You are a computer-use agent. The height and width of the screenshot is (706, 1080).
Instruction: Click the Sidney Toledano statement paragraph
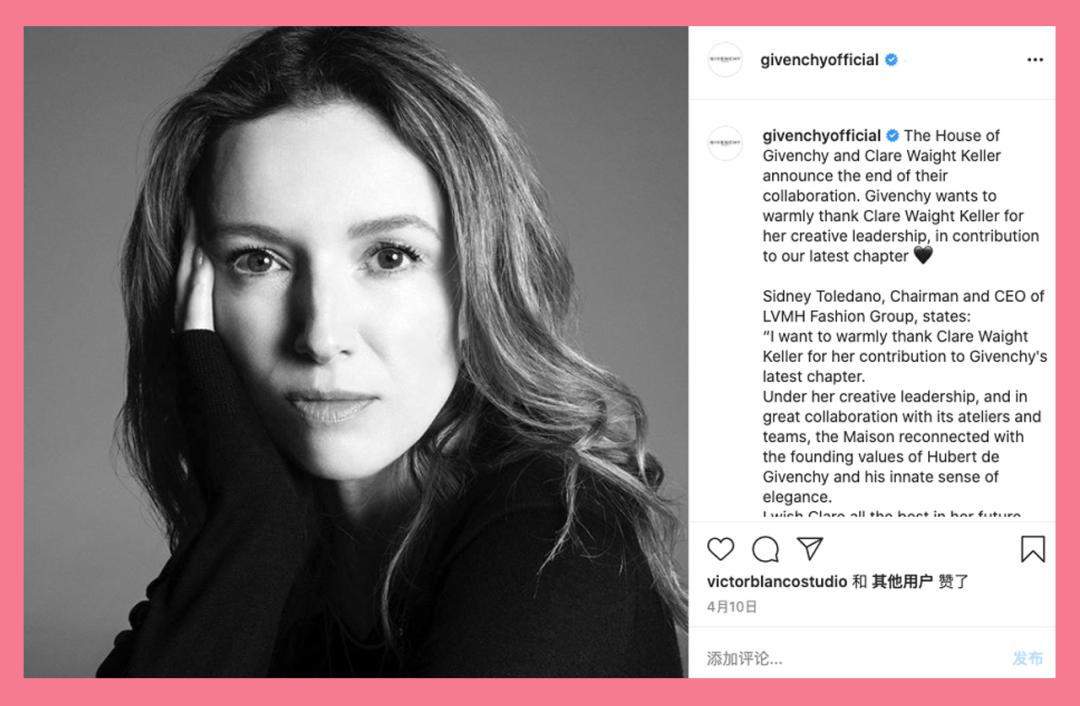point(903,305)
